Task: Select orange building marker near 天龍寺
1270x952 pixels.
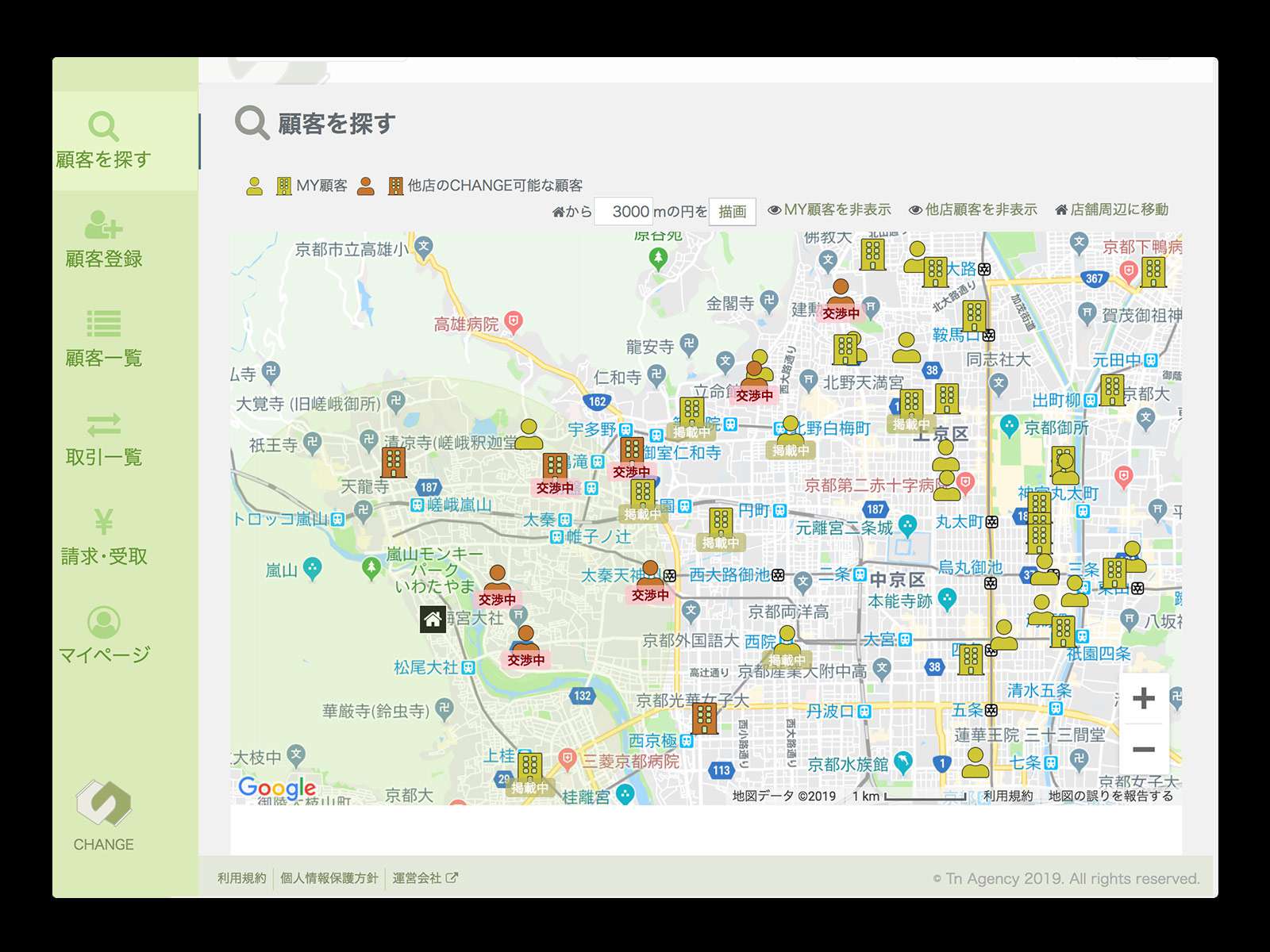Action: click(394, 462)
